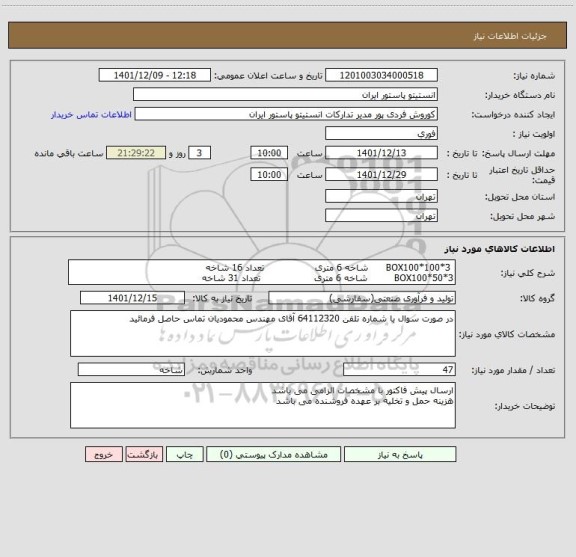This screenshot has height=557, width=576.
Task: Click the general description box with BOX100*100*3
Action: (262, 272)
